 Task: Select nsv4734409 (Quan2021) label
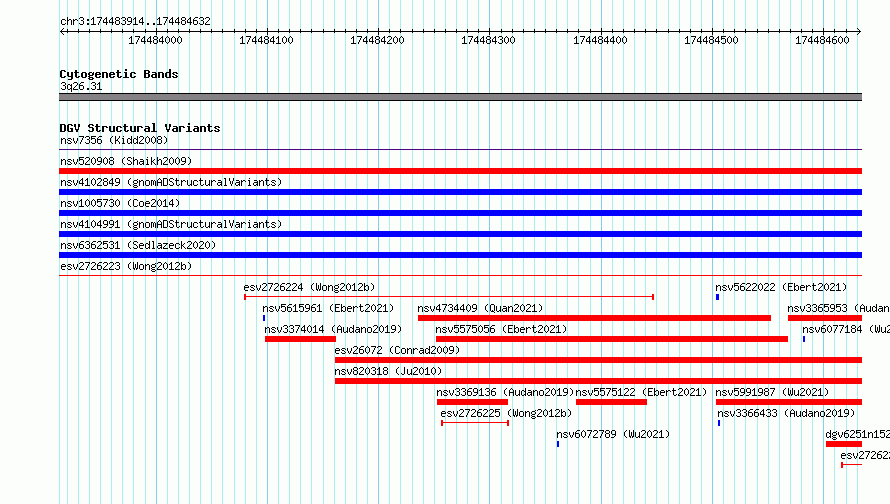(x=480, y=308)
